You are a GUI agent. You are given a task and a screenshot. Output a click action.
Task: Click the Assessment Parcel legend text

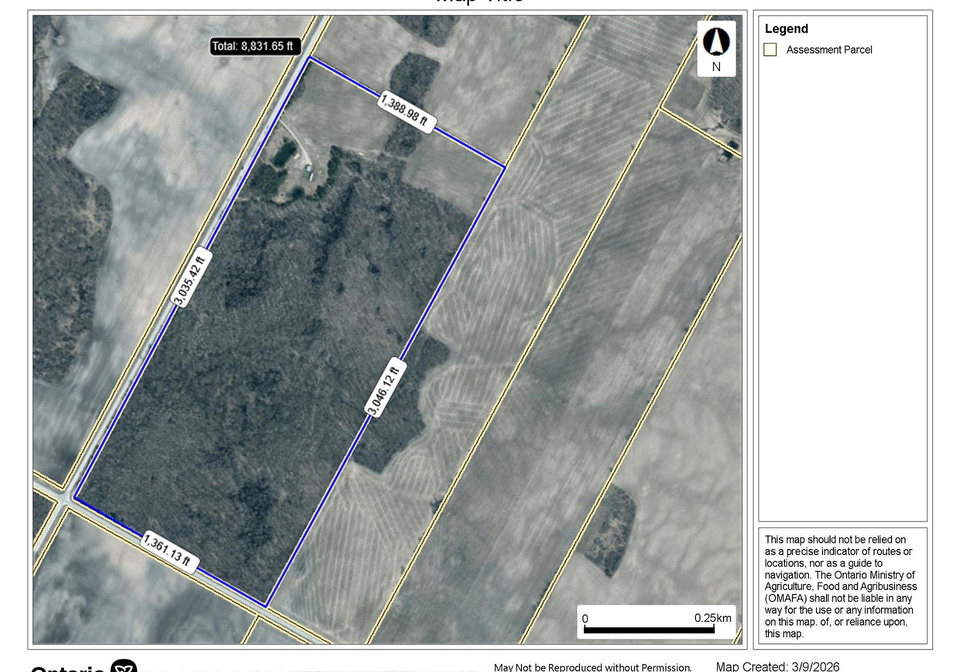[829, 50]
